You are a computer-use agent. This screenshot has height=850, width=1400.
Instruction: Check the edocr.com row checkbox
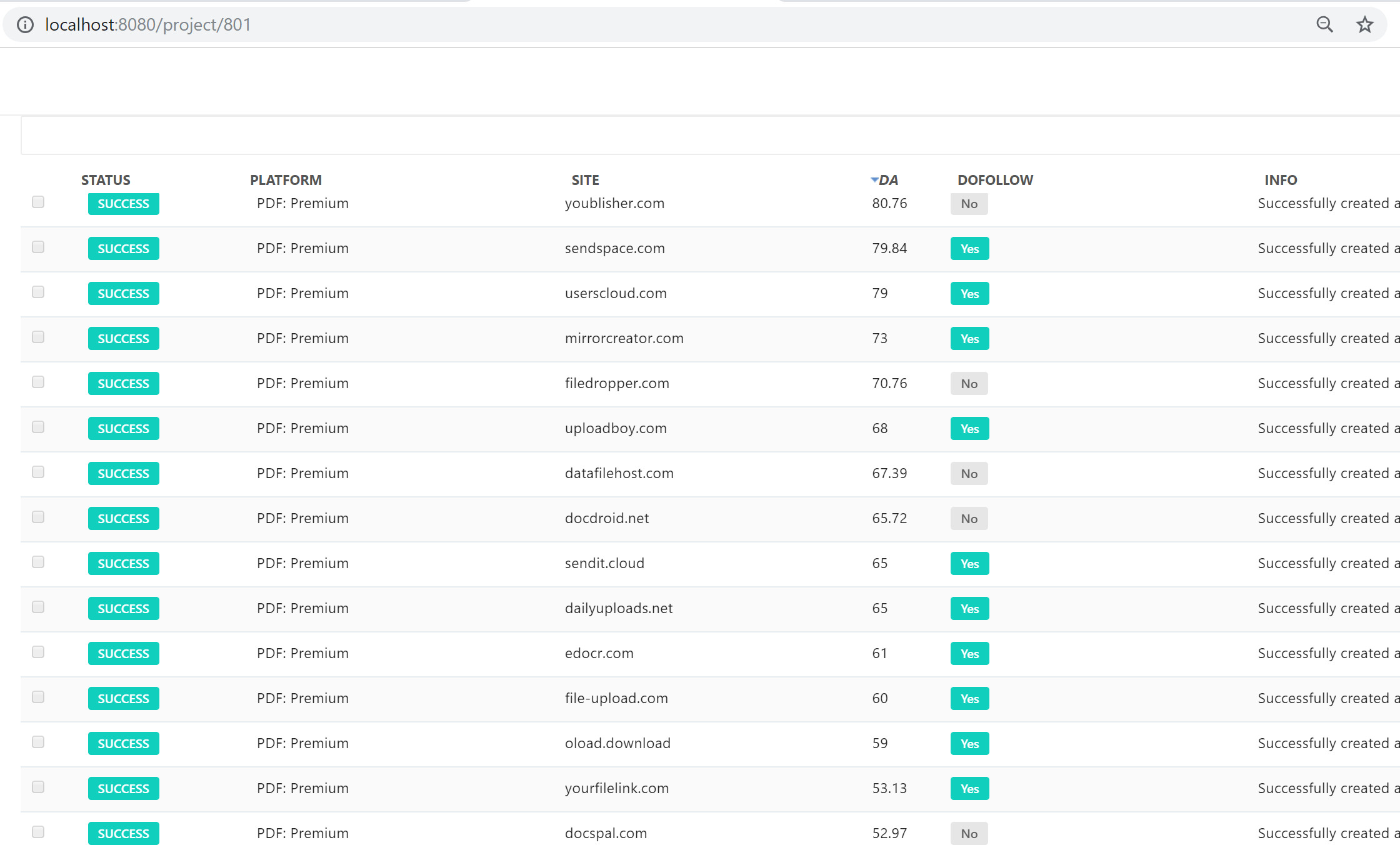[38, 652]
